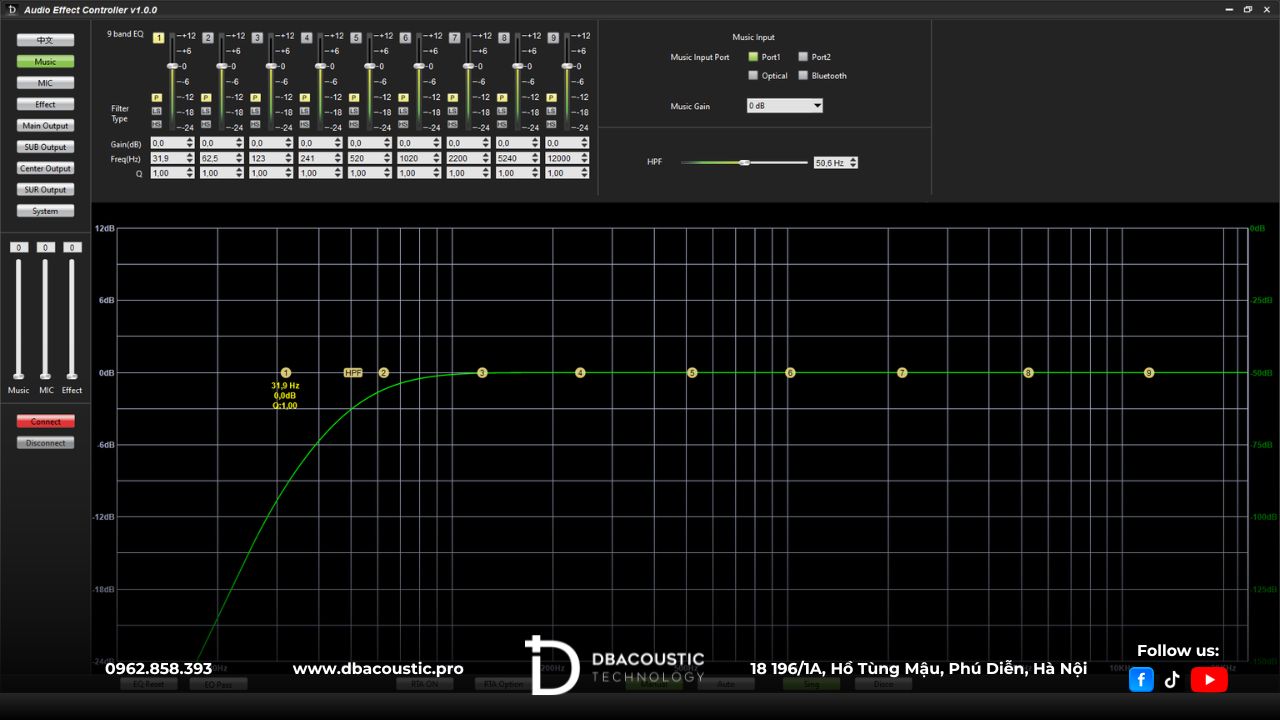1280x720 pixels.
Task: Set band 4 filter type to HS
Action: (x=305, y=124)
